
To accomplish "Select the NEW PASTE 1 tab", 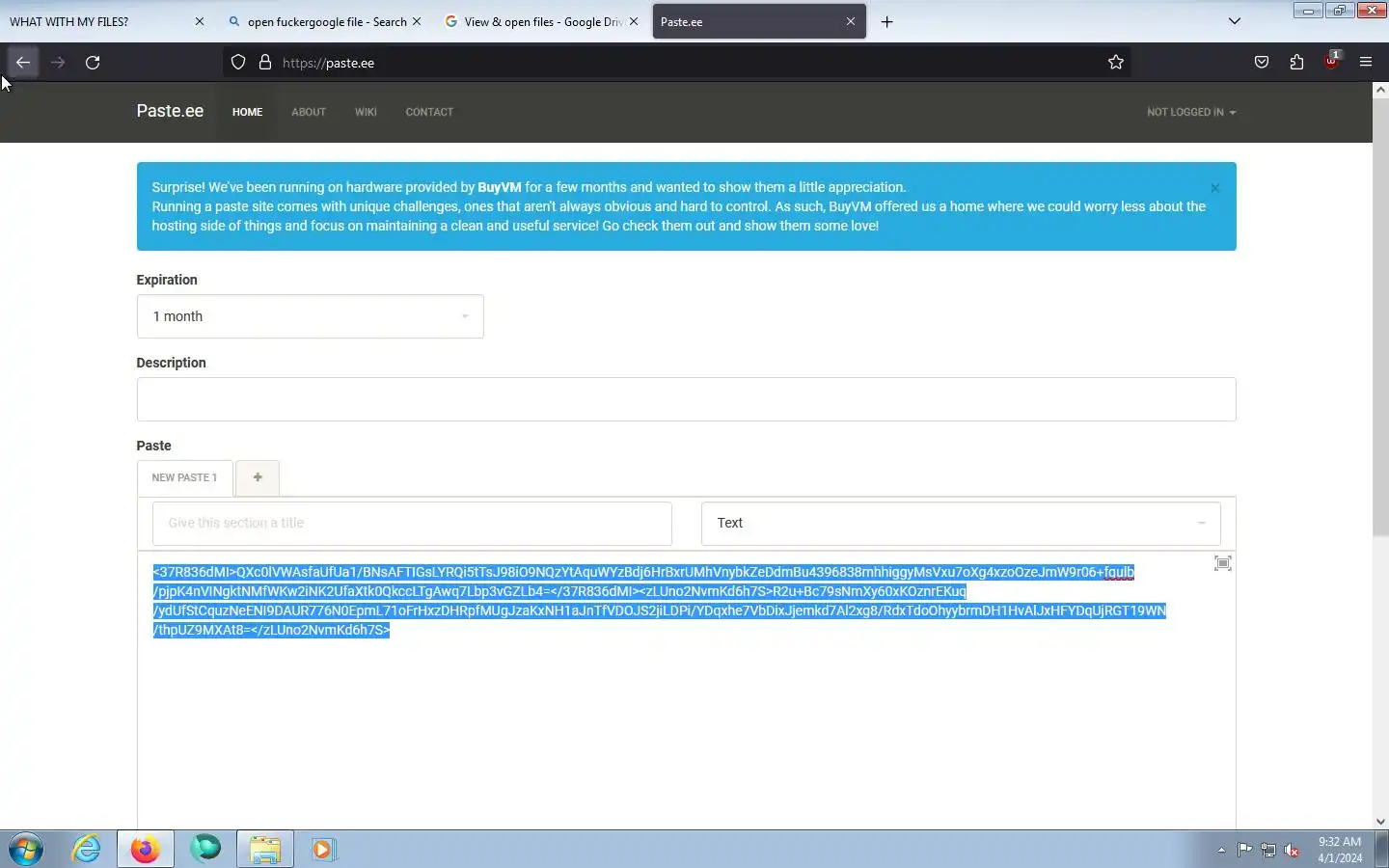I will click(x=184, y=477).
